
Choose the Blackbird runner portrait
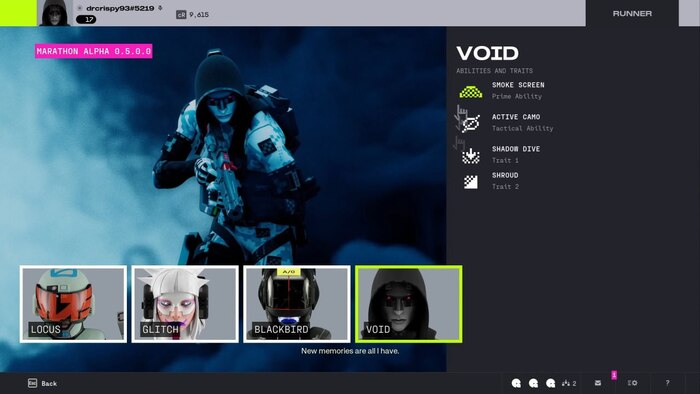click(x=297, y=304)
